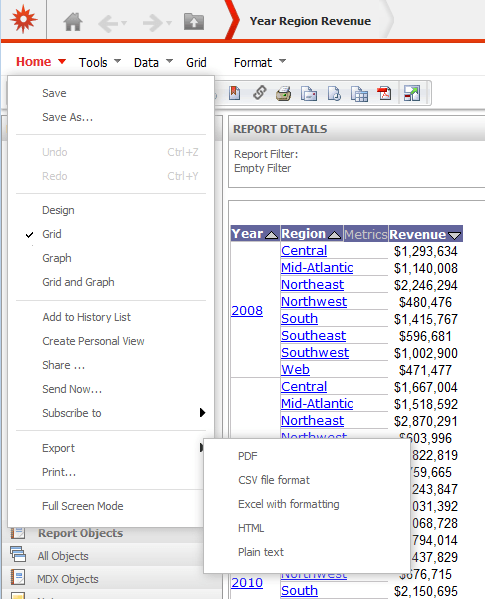Viewport: 485px width, 599px height.
Task: Sort by the Revenue column descending arrow
Action: pos(454,236)
